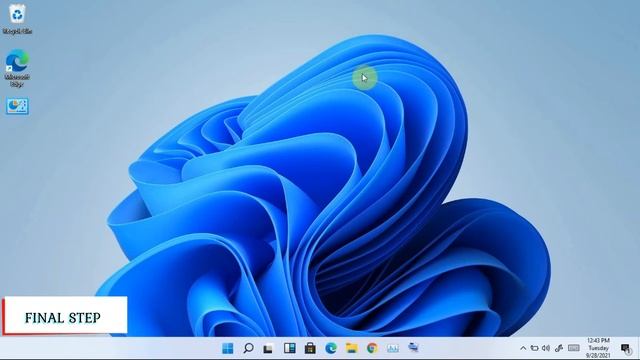Open the chart-graph app on taskbar
640x360 pixels.
click(x=393, y=348)
